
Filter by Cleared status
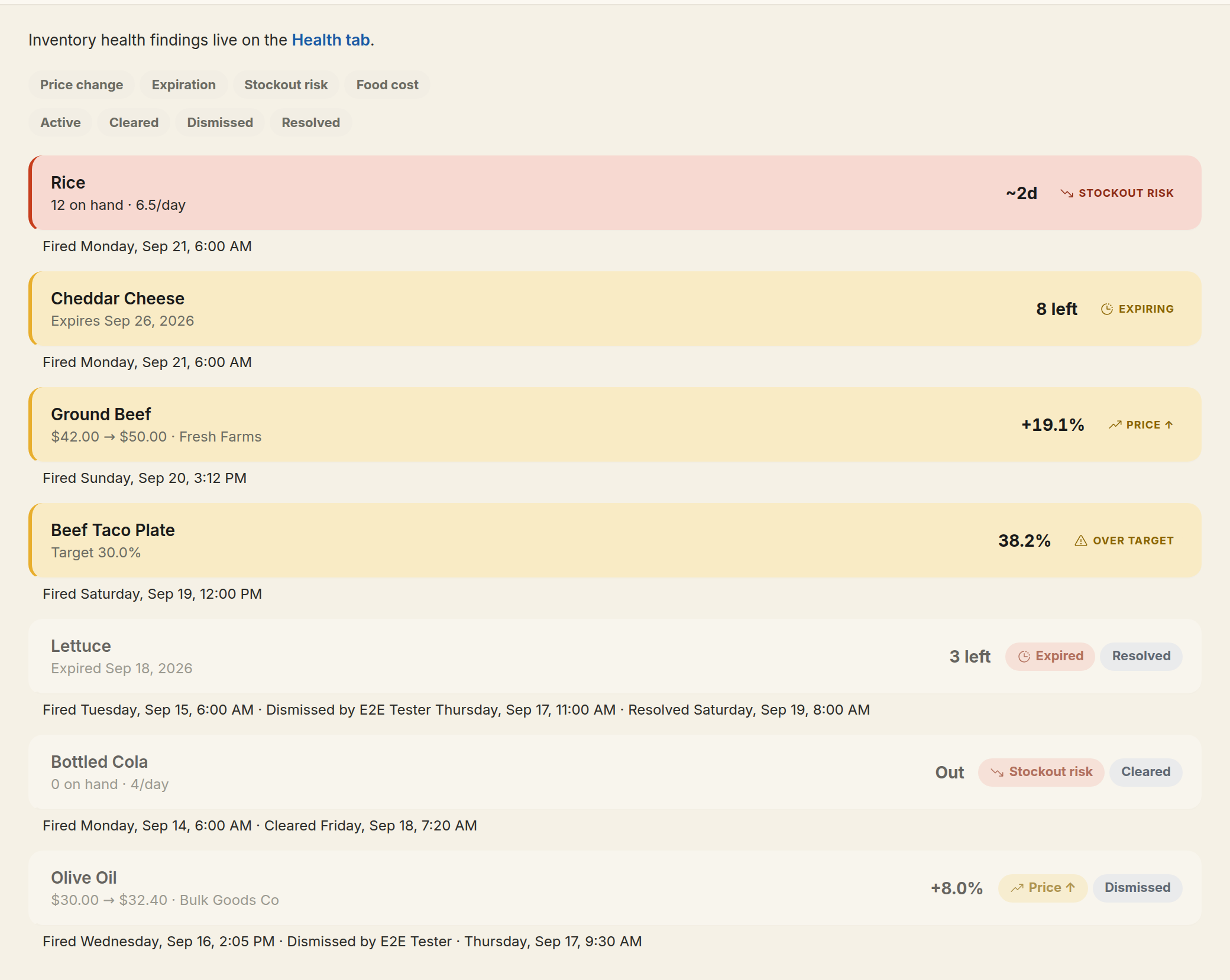coord(134,122)
